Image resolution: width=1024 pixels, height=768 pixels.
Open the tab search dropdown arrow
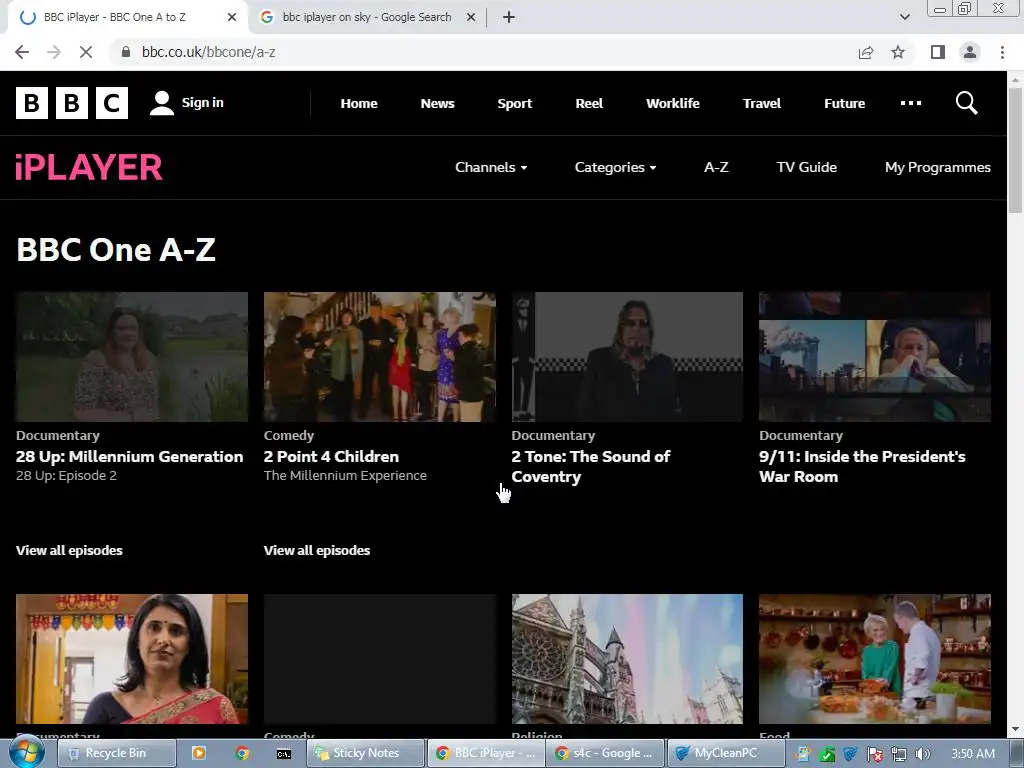click(904, 18)
